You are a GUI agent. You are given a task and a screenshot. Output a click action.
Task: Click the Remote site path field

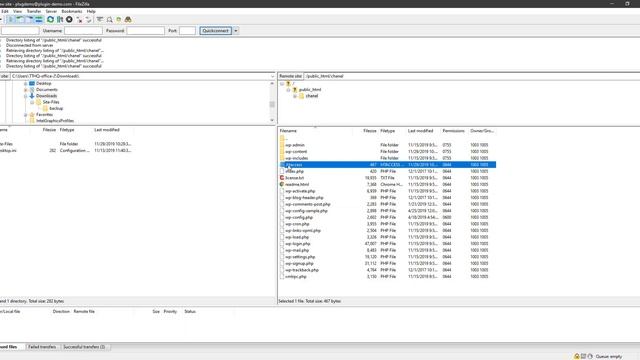[471, 76]
